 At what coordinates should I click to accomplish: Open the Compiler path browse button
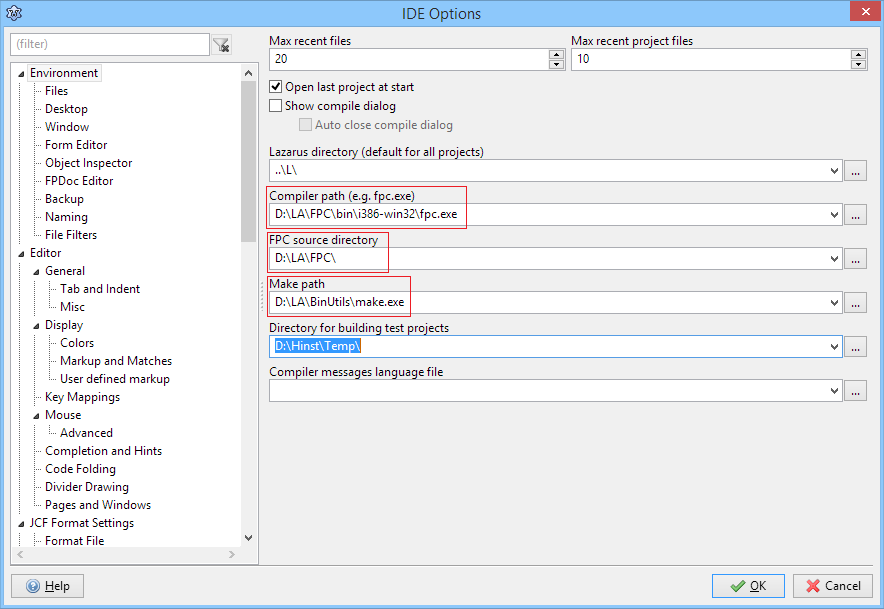(855, 215)
